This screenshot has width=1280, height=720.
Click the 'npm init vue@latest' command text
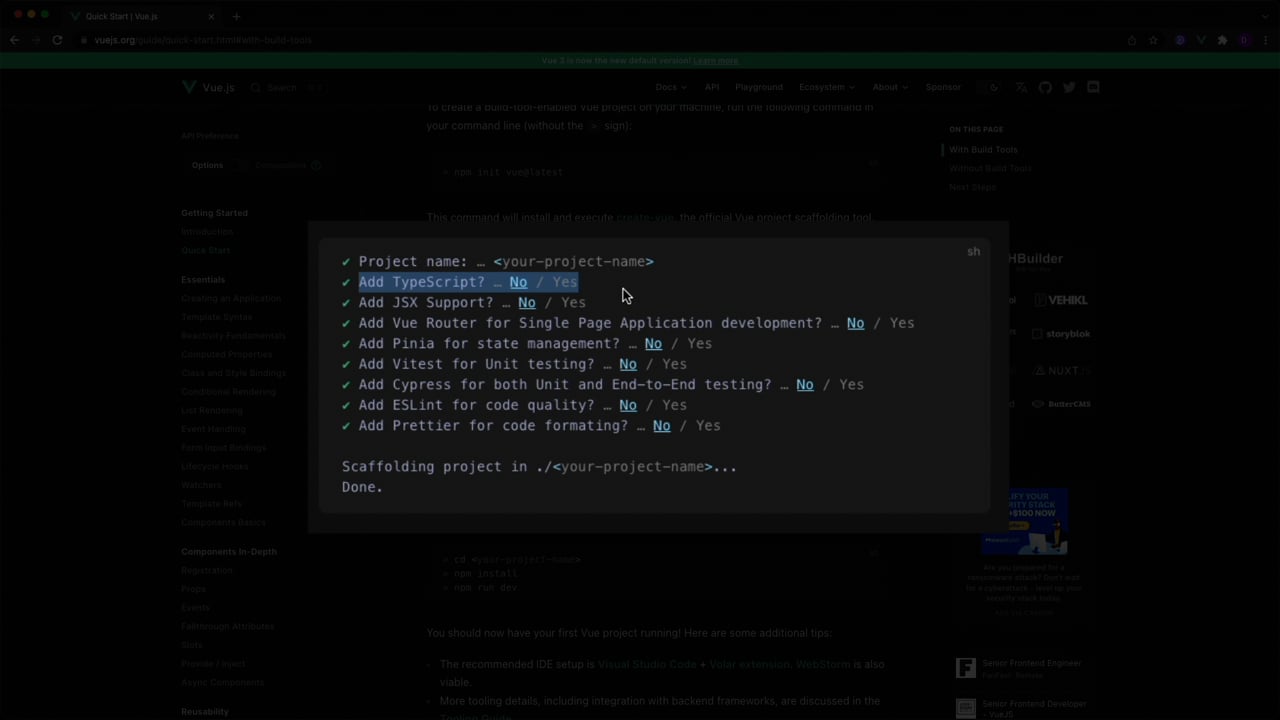click(508, 172)
